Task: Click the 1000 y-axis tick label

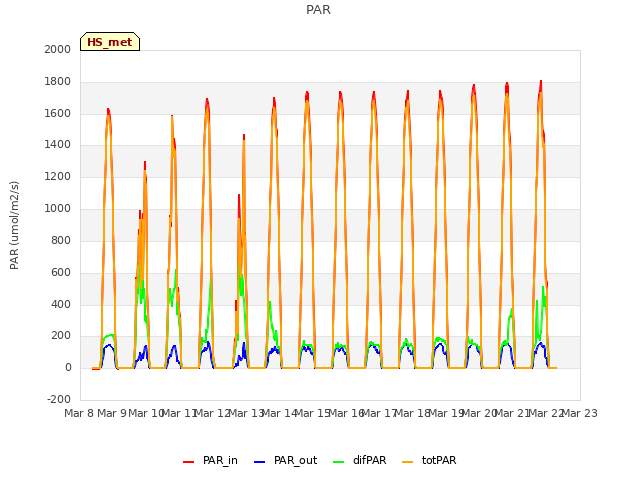Action: (x=58, y=209)
